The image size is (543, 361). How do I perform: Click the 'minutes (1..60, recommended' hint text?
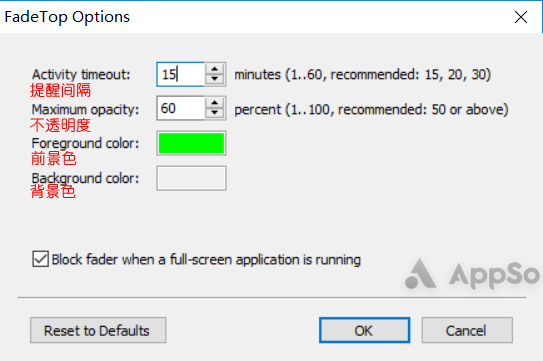(x=326, y=74)
